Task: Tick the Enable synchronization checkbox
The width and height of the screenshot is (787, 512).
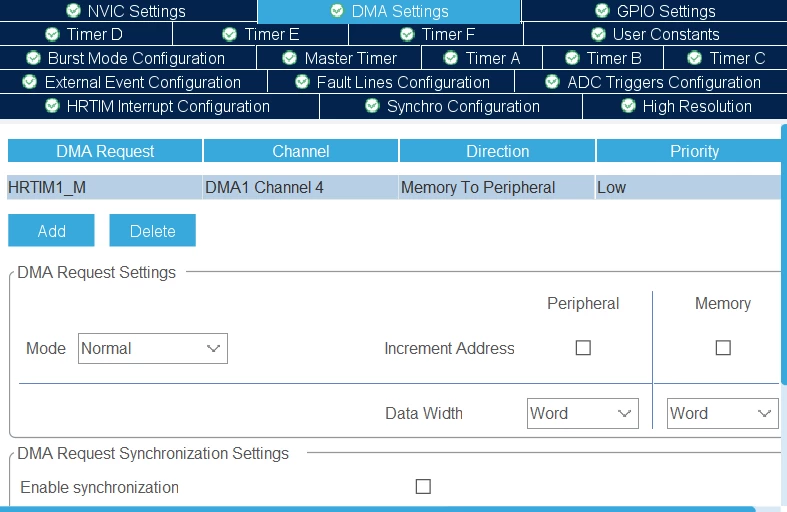Action: [423, 486]
